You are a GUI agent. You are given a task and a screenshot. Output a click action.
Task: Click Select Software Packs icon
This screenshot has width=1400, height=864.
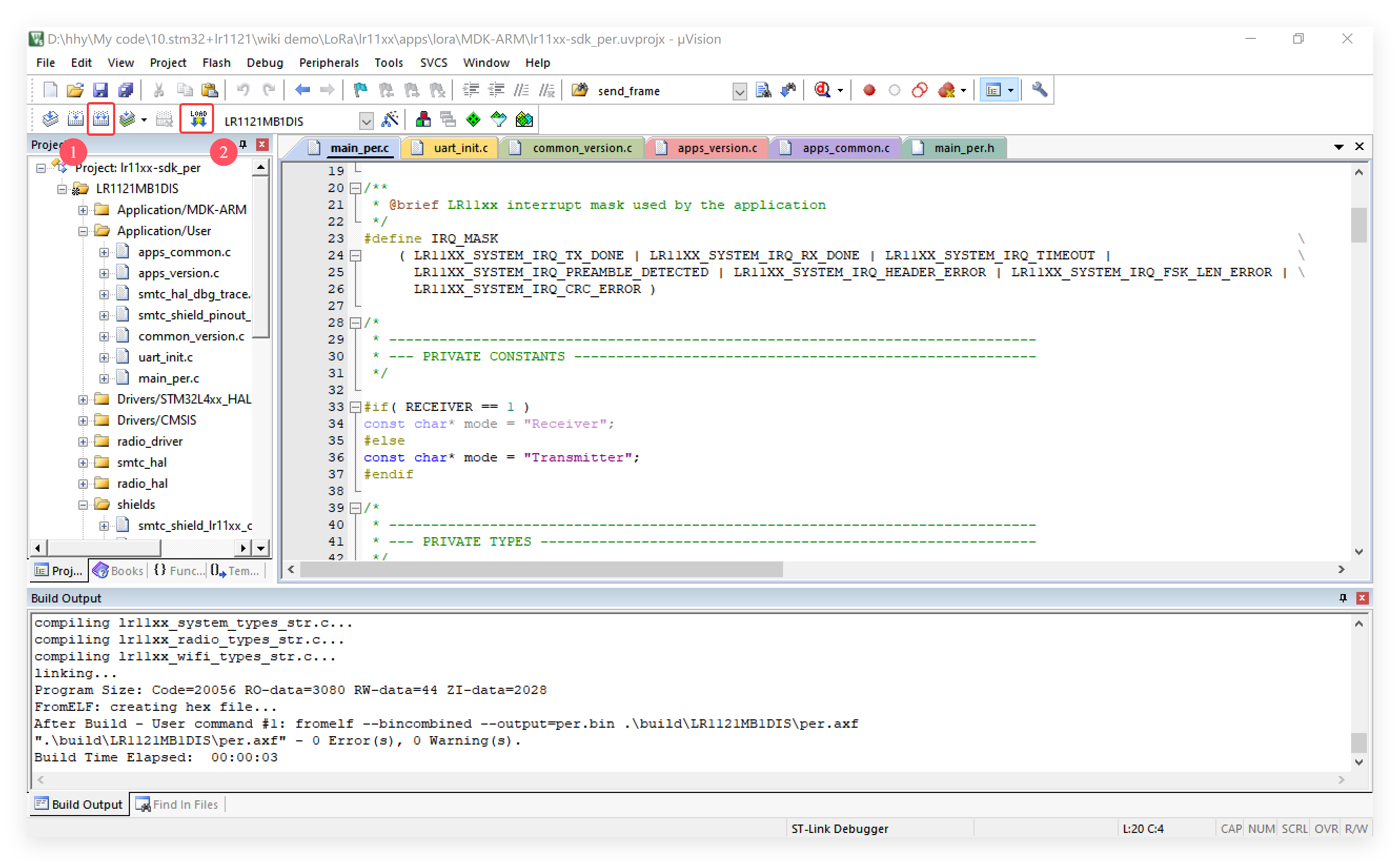click(x=499, y=119)
